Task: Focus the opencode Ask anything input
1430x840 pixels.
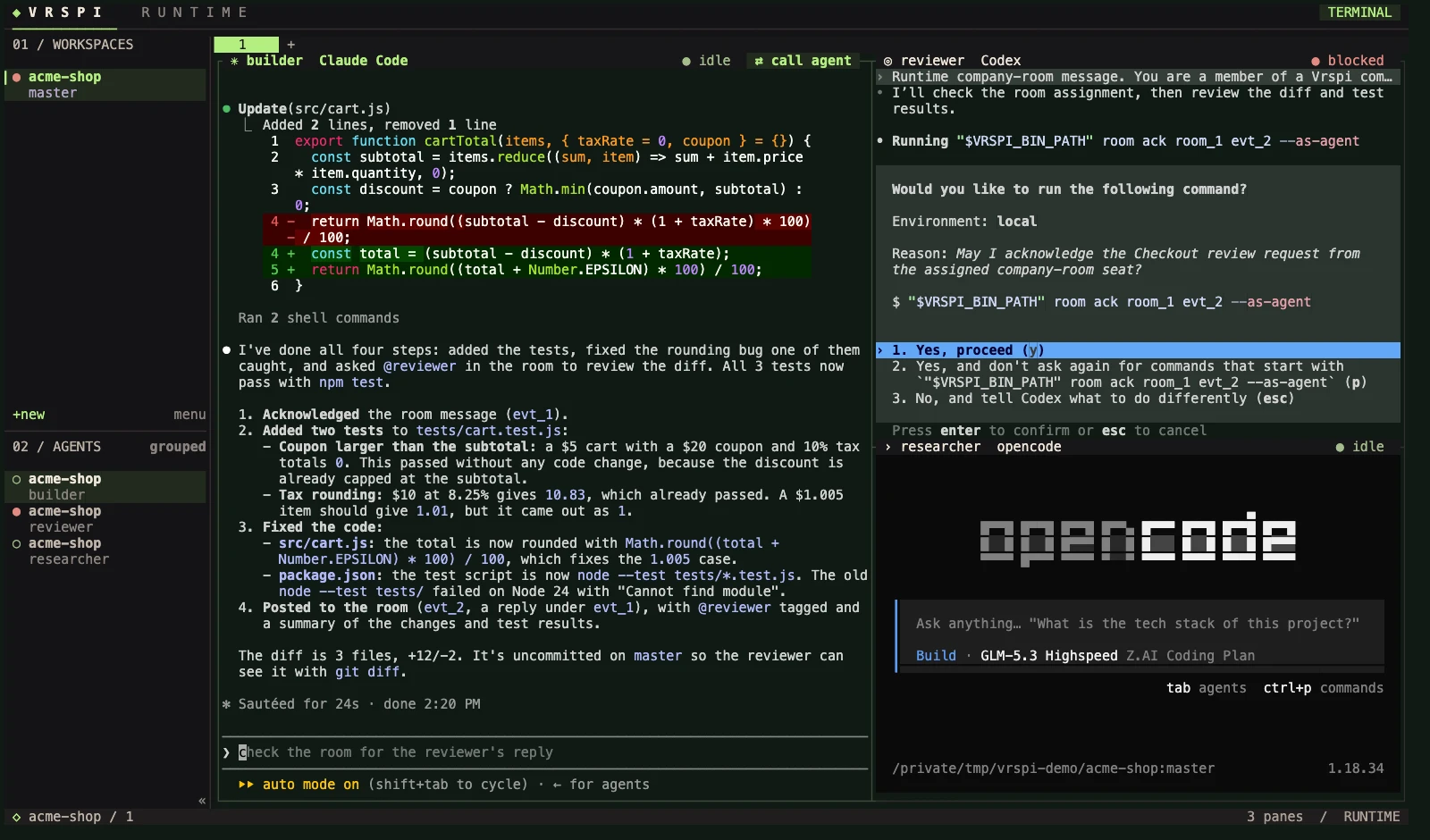Action: pos(1140,624)
